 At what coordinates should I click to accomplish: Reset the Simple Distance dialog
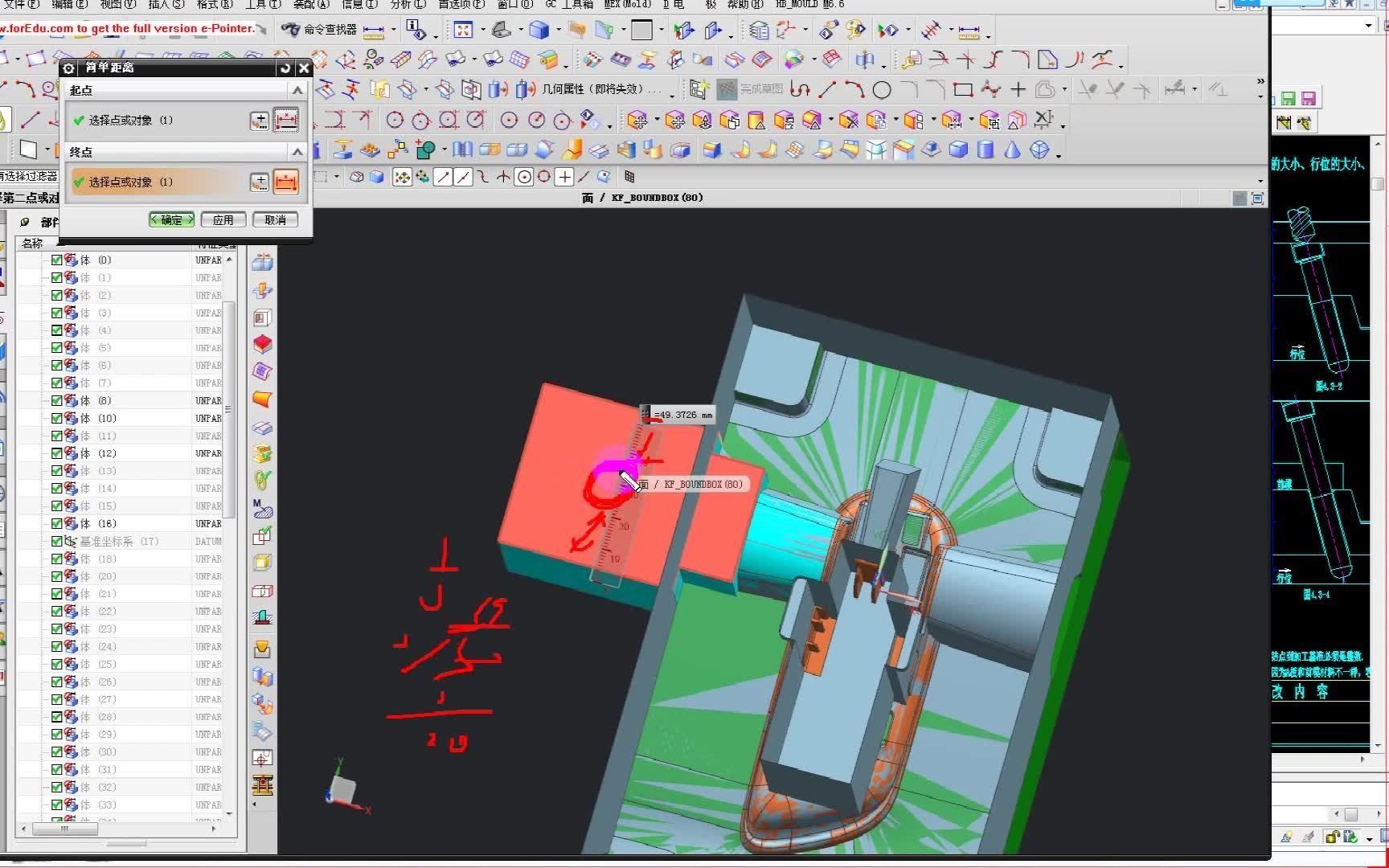(285, 68)
